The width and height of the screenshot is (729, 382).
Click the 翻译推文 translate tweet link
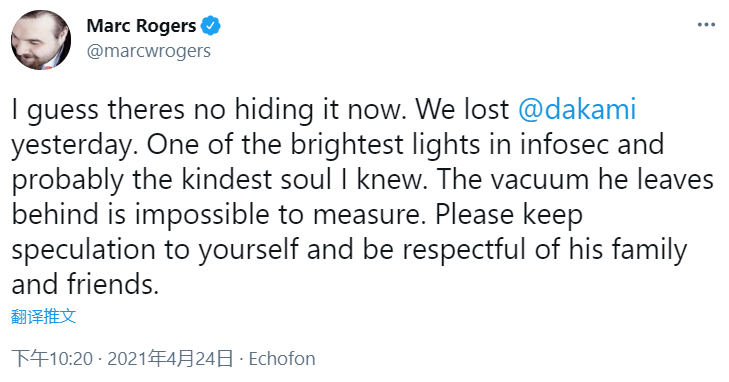[x=43, y=316]
